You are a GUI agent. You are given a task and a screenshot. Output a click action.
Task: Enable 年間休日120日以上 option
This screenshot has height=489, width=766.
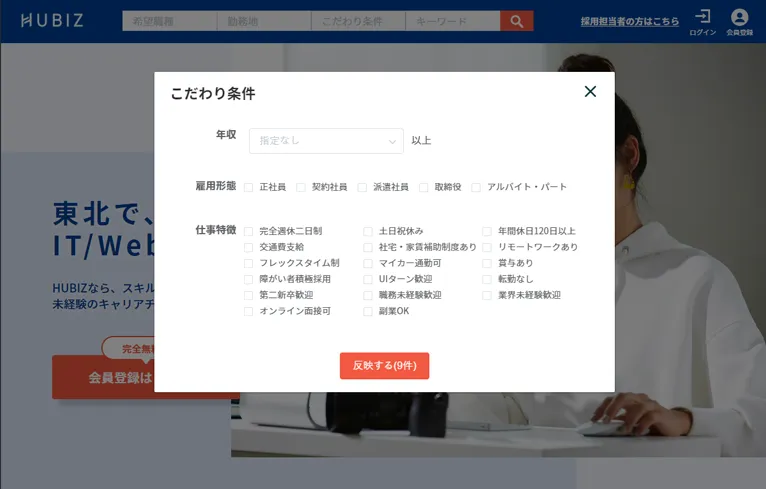point(487,232)
